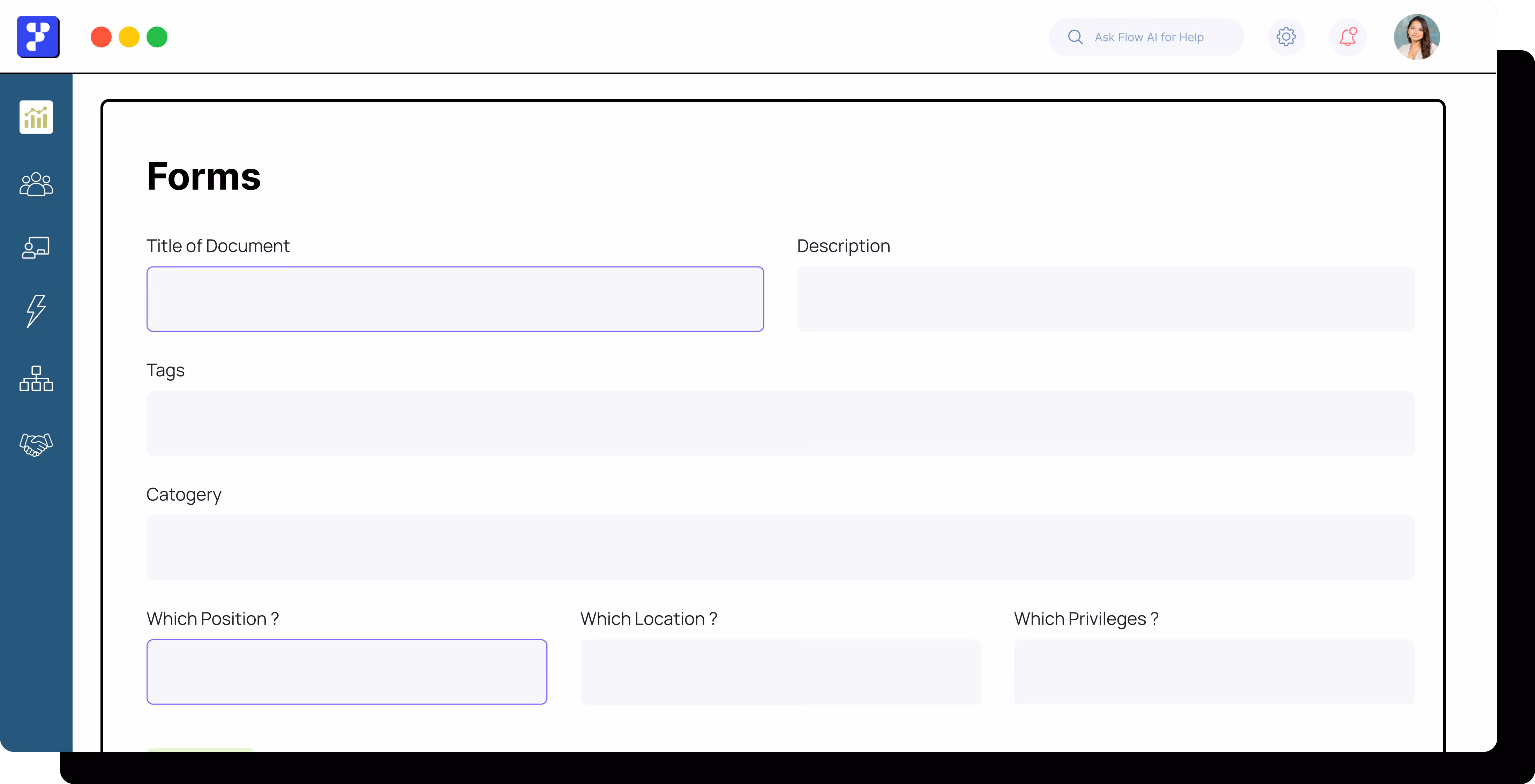Click the handshake partnerships sidebar icon
1535x784 pixels.
click(36, 444)
